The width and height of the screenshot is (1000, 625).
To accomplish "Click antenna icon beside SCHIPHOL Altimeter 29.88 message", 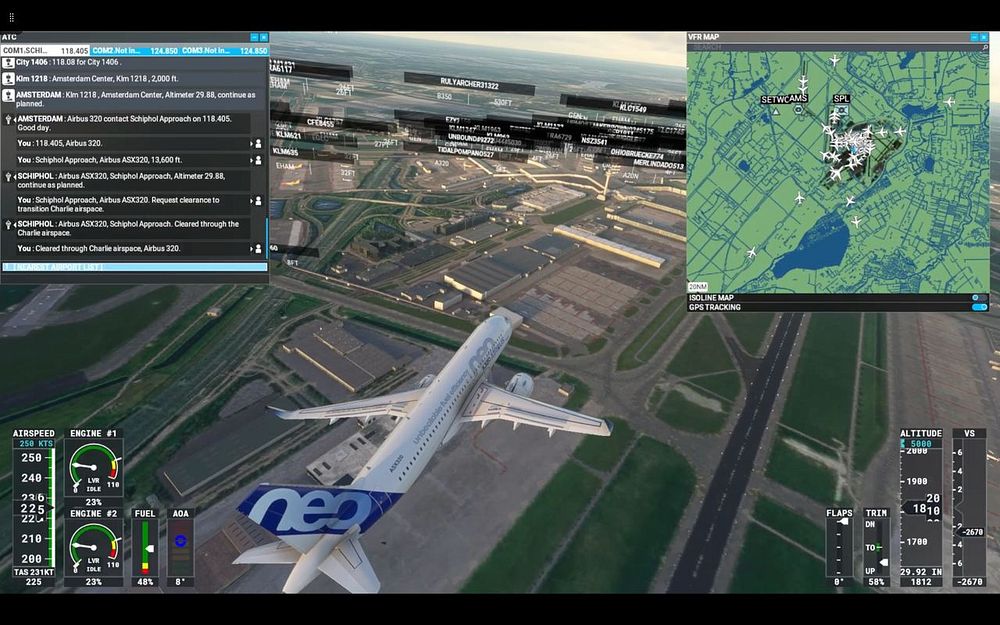I will click(x=8, y=177).
